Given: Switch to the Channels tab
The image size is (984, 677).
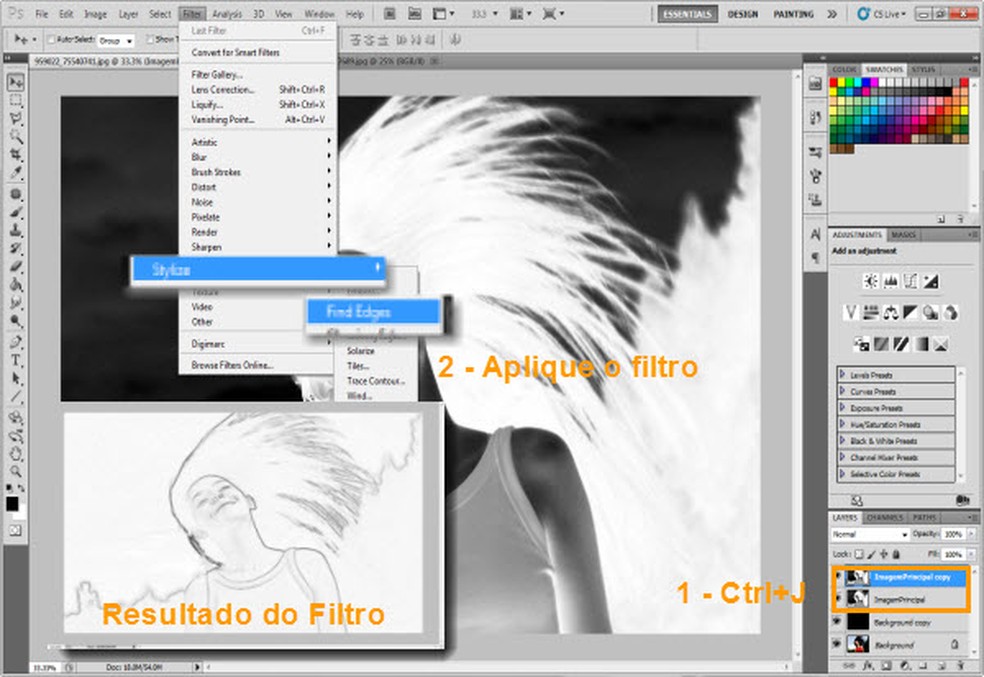Looking at the screenshot, I should tap(885, 517).
